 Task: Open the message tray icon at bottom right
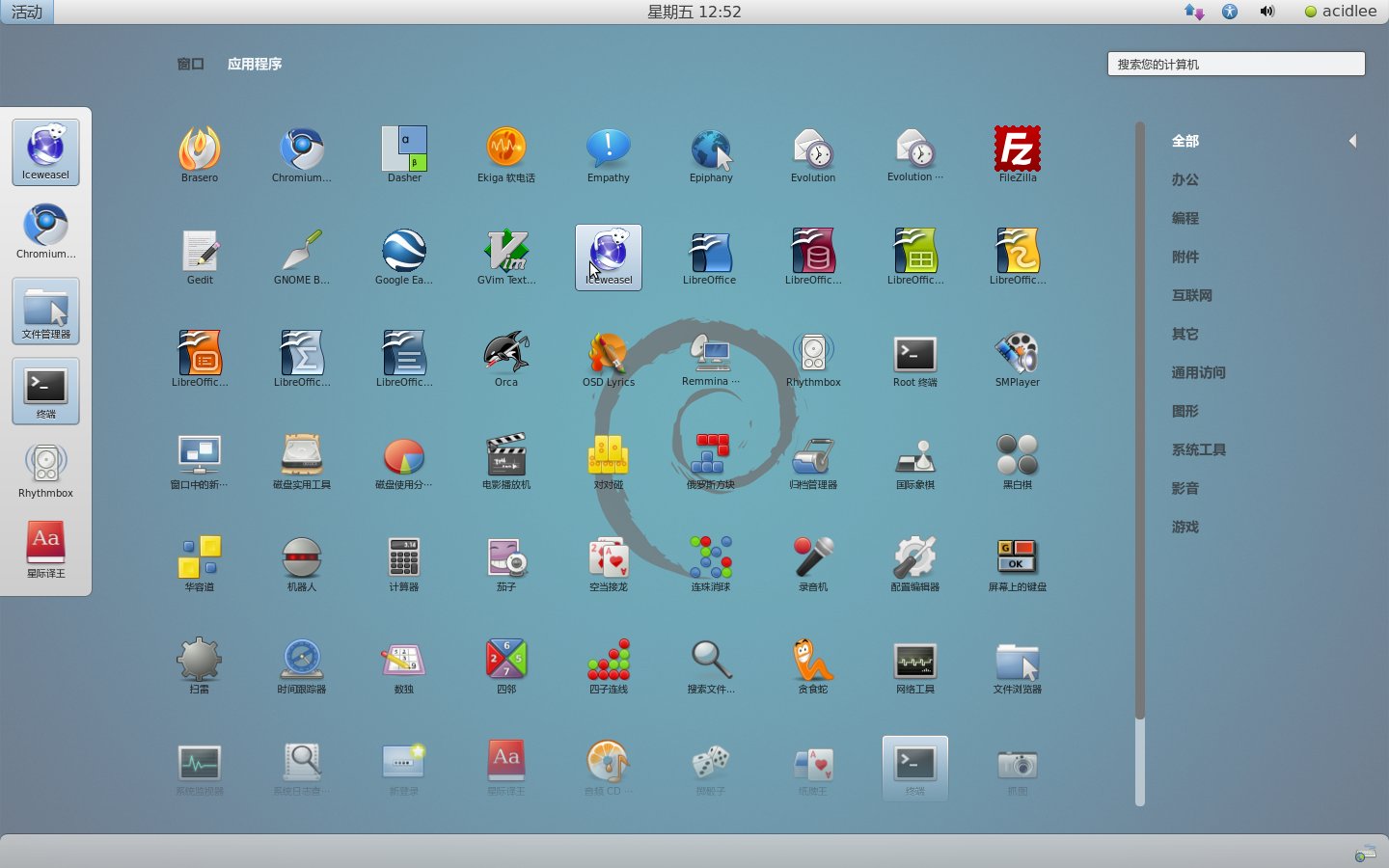point(1365,853)
